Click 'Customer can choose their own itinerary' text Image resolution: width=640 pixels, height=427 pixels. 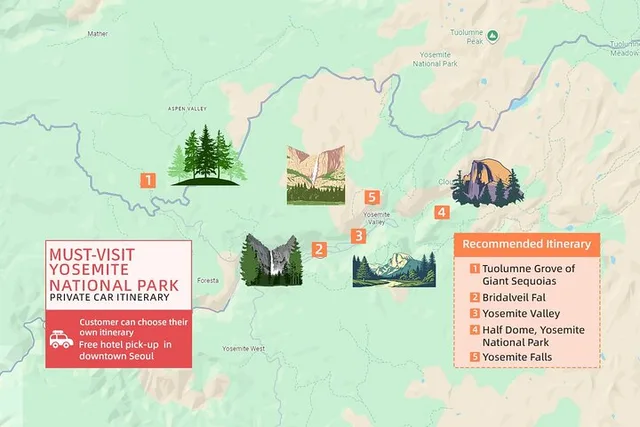tap(133, 327)
